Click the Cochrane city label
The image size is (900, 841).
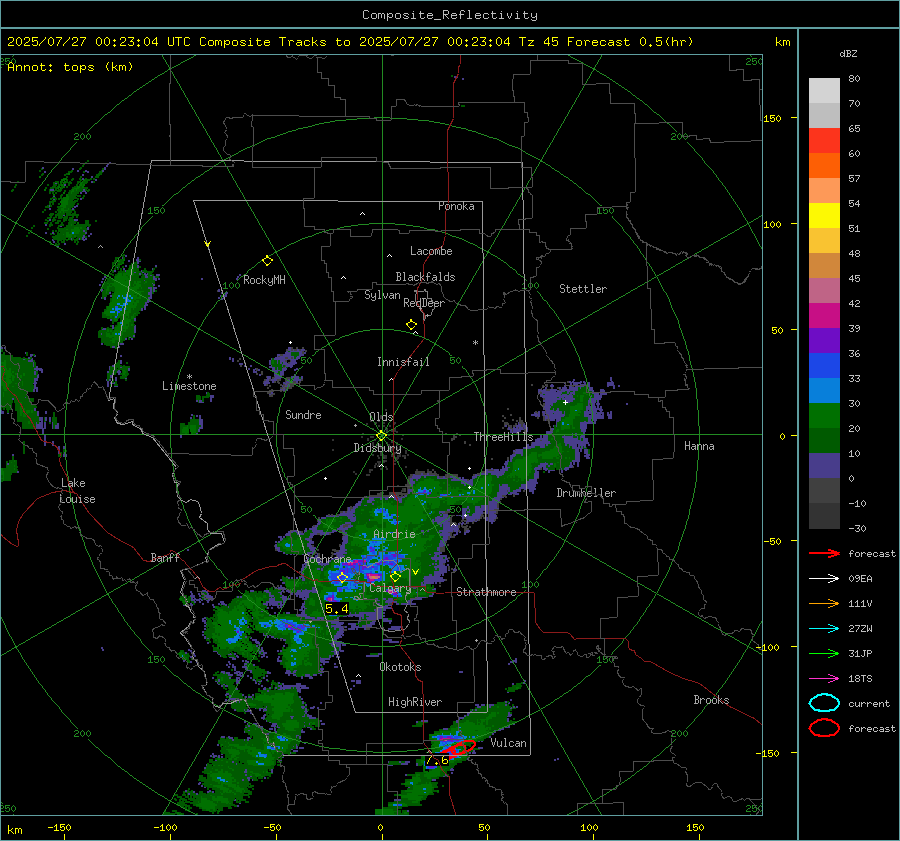[x=327, y=559]
